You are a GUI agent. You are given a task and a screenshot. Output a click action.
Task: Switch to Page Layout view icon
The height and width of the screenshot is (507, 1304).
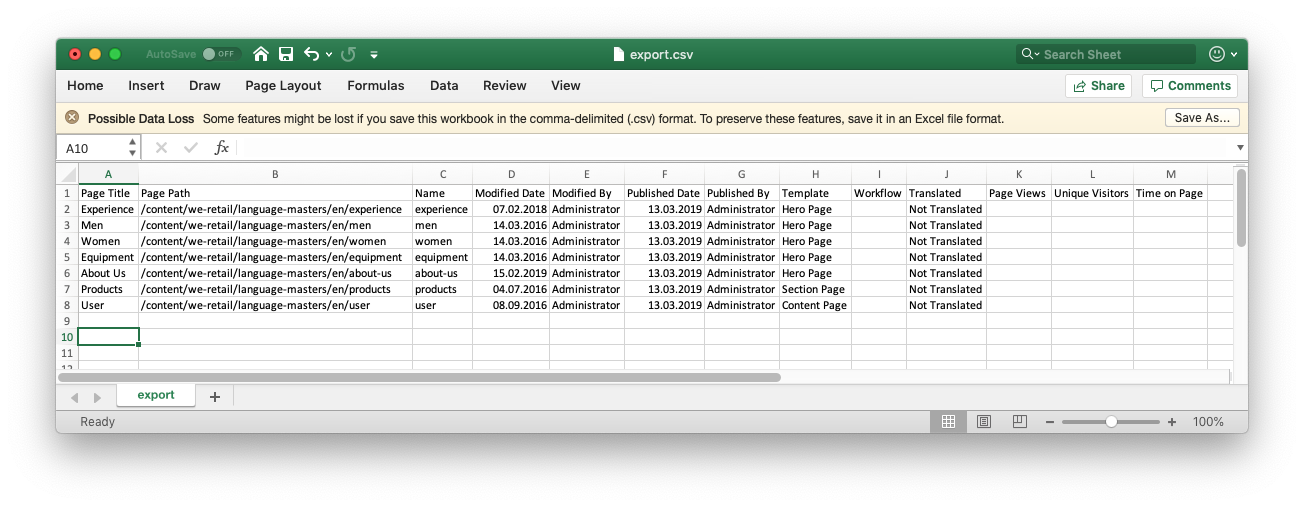pyautogui.click(x=983, y=422)
